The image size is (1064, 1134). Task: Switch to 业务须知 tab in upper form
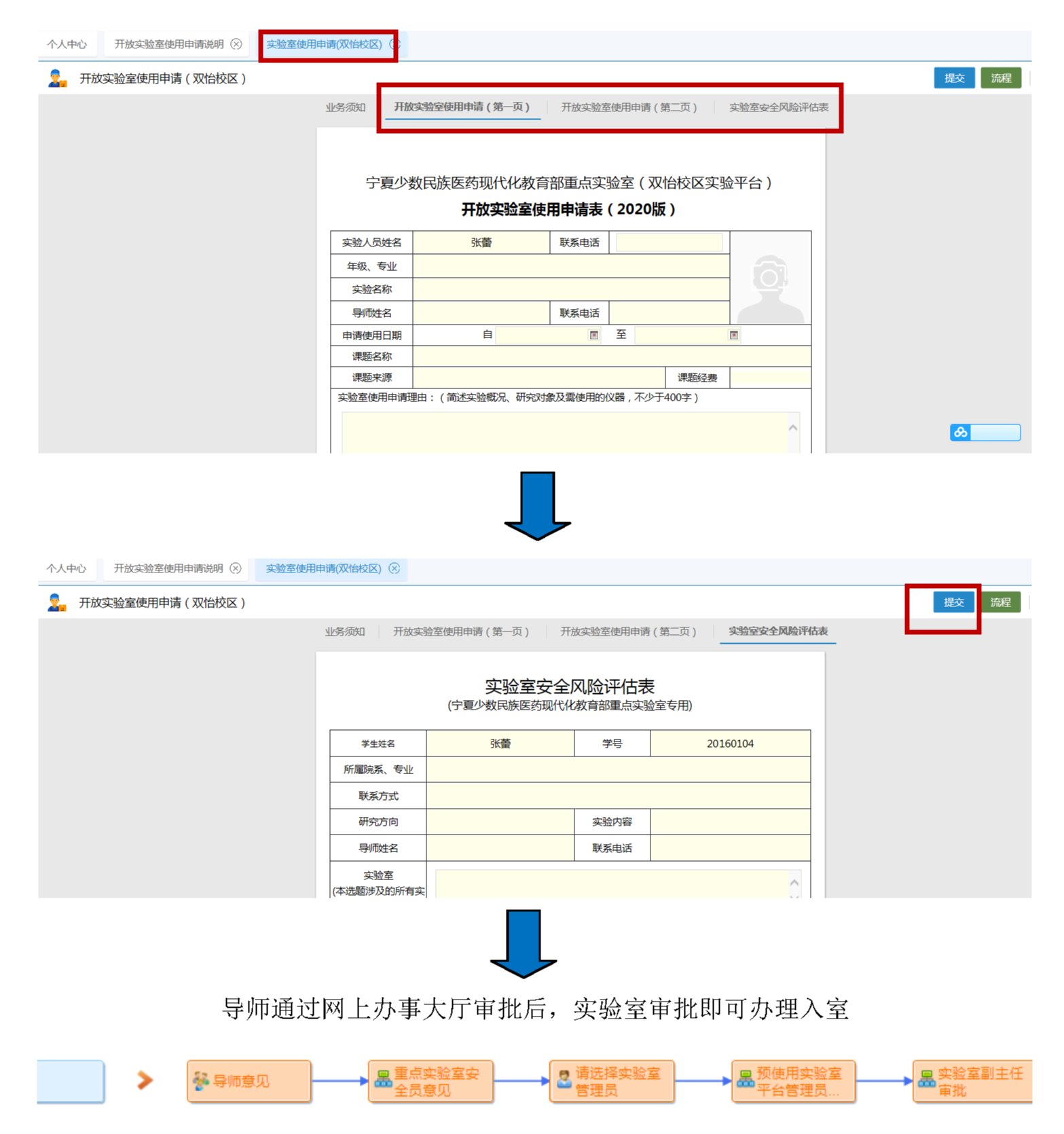tap(345, 107)
